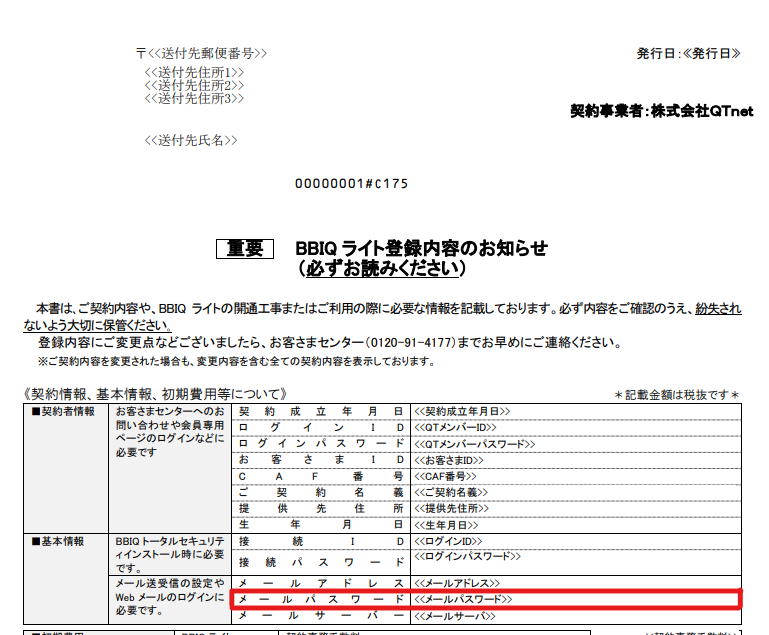Click the ■基本情報 section cell
Screen dimensions: 769x635
pyautogui.click(x=66, y=579)
